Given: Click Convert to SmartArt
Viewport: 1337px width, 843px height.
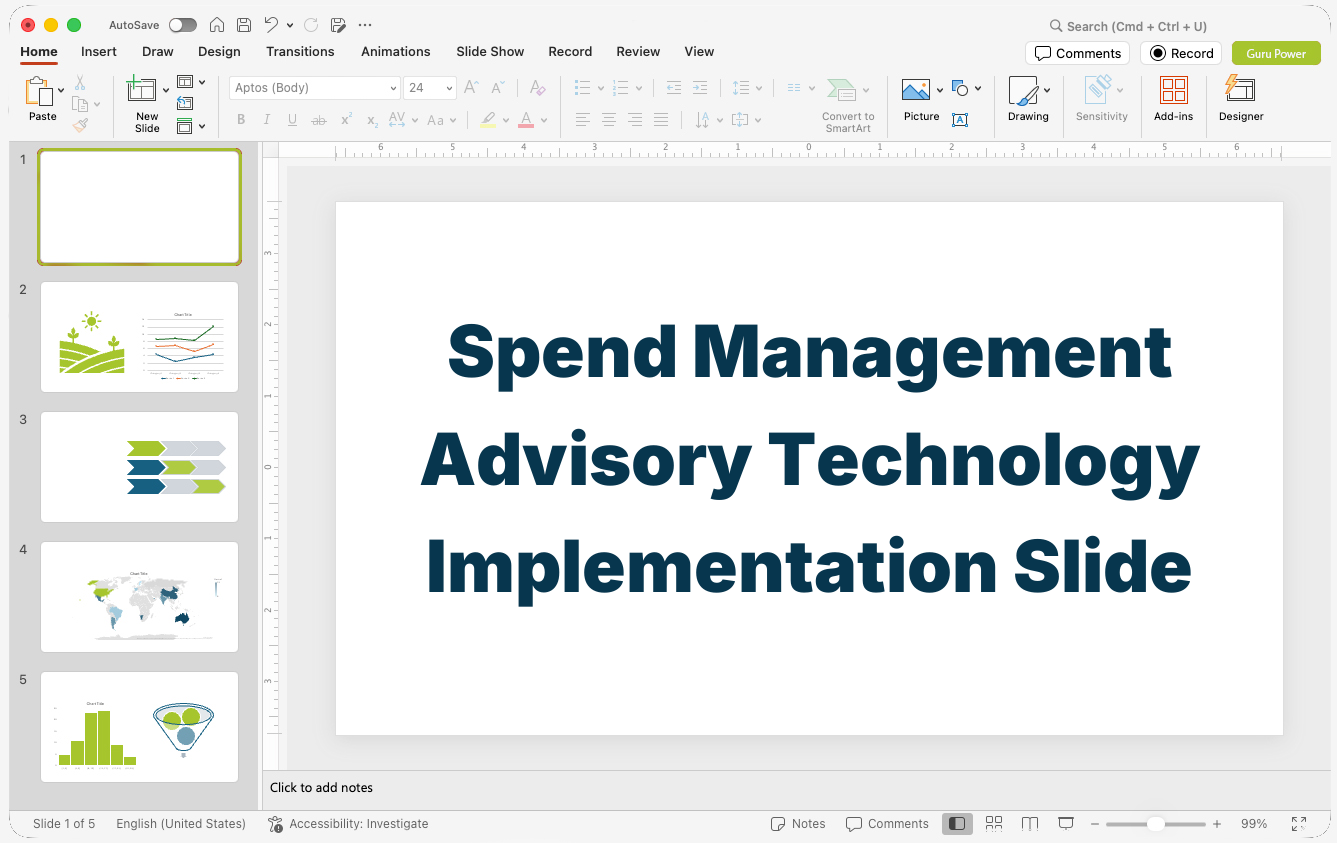Looking at the screenshot, I should click(848, 105).
